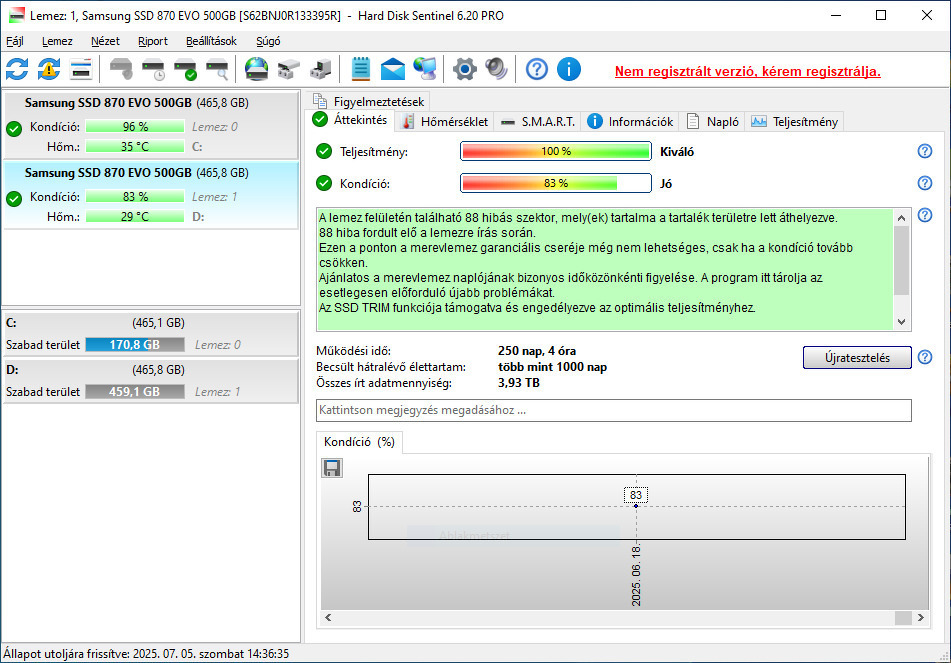Click the status text scrollbar down arrow
The height and width of the screenshot is (663, 951).
click(x=901, y=322)
